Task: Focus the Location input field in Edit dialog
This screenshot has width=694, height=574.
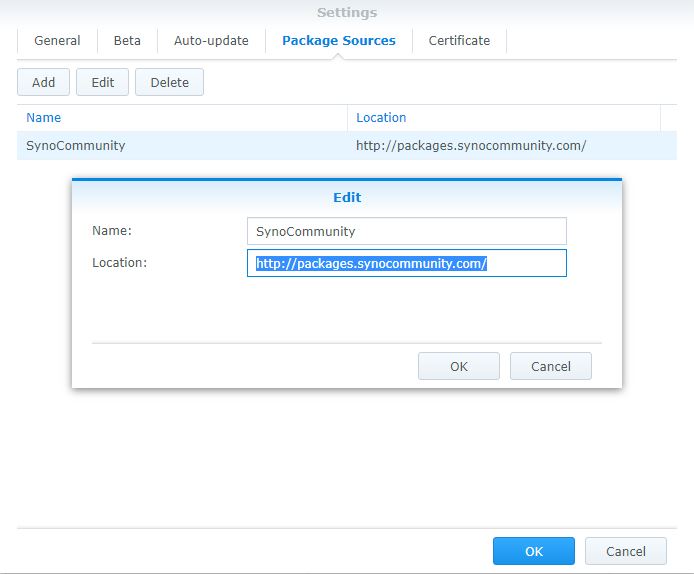Action: pos(407,263)
